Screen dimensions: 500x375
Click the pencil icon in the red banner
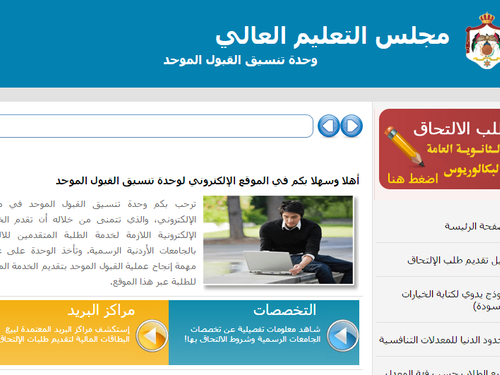tap(404, 146)
